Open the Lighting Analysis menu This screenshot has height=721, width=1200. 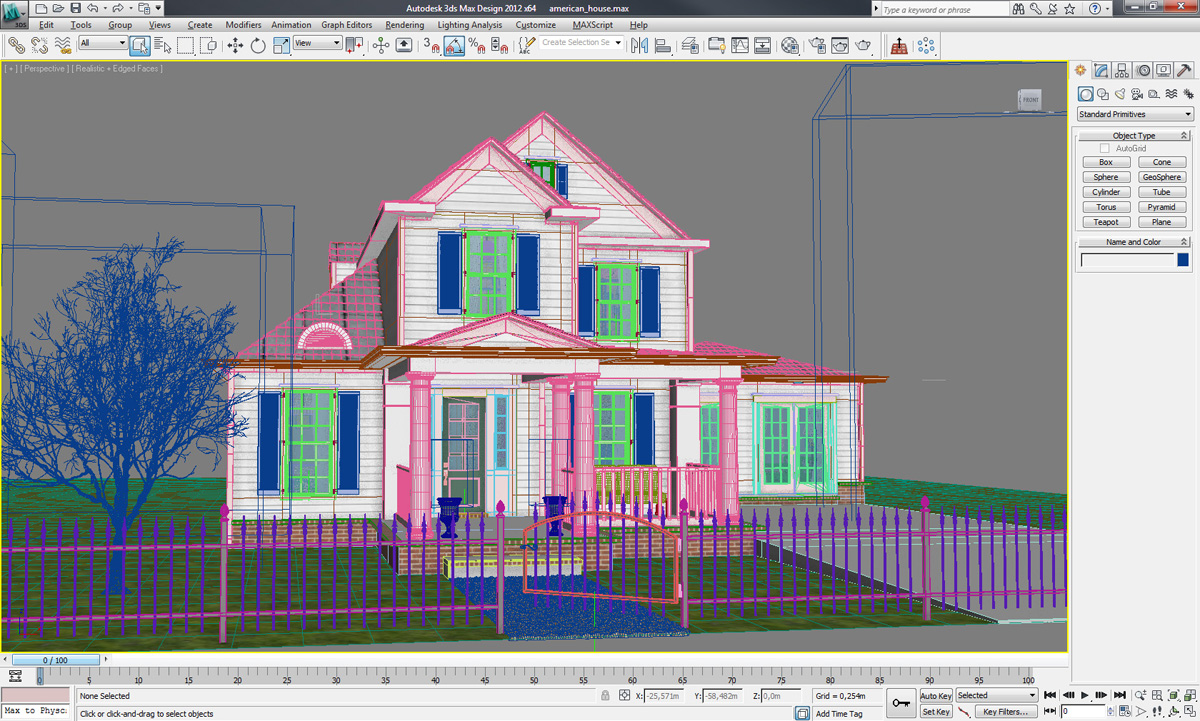coord(470,25)
